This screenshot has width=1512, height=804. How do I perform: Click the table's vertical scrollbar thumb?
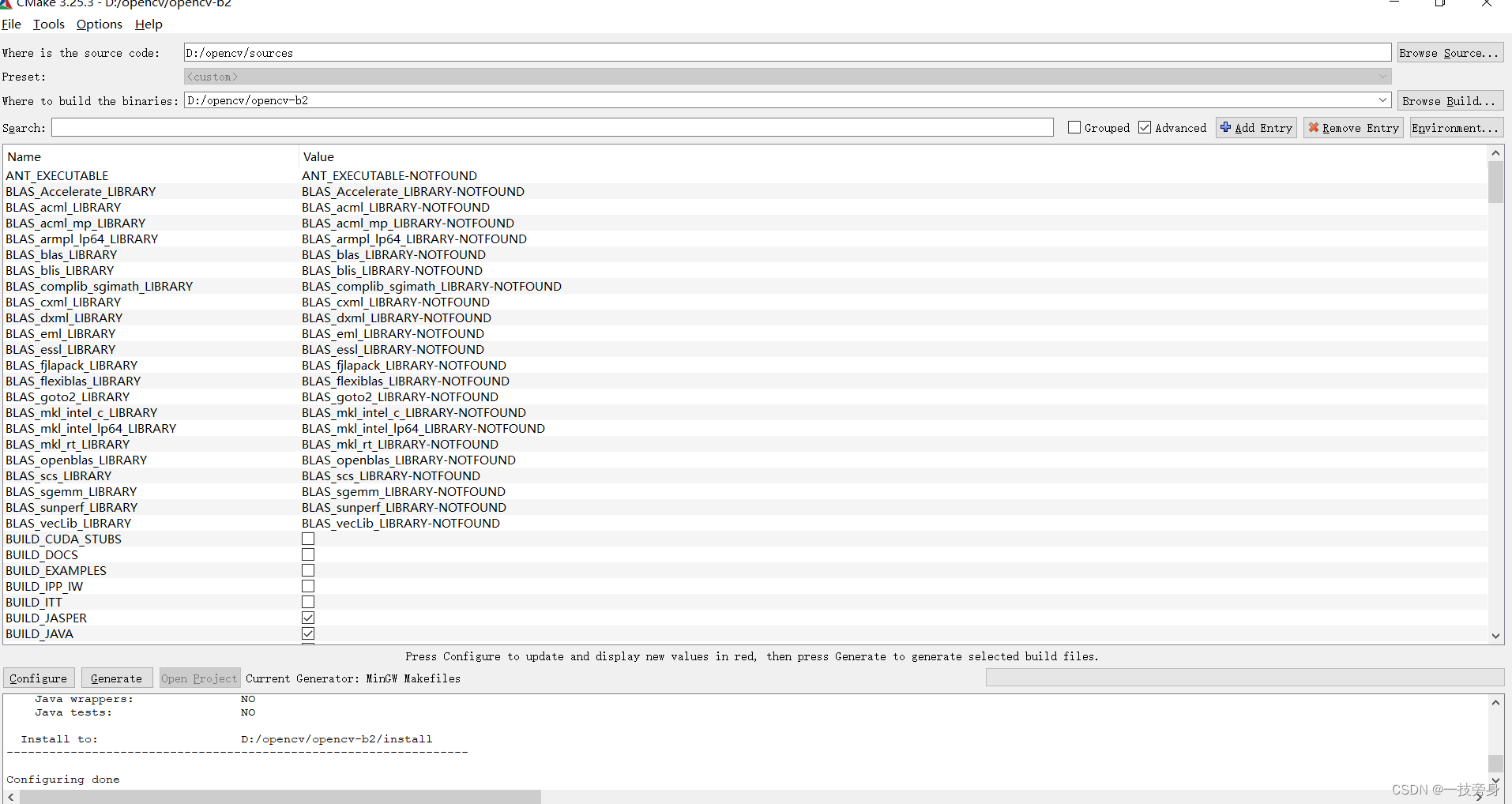click(1497, 182)
